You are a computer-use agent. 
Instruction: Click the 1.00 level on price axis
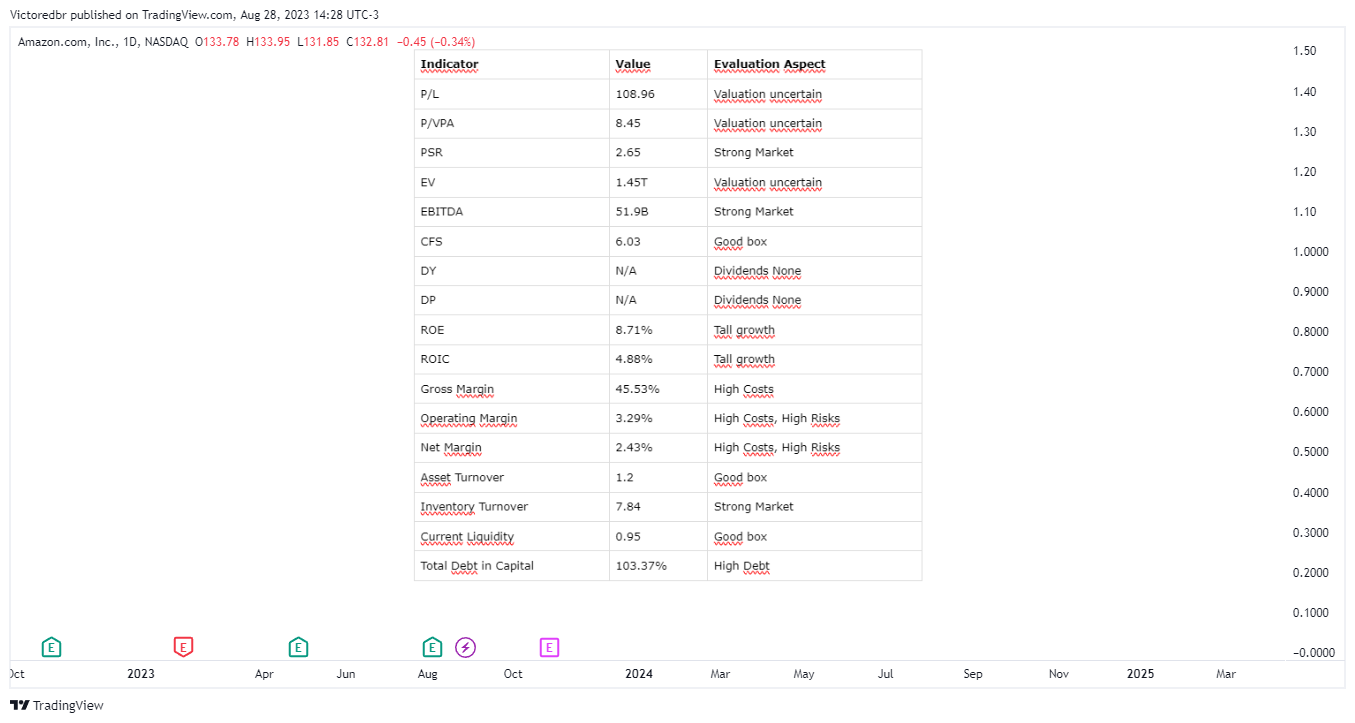[x=1311, y=252]
